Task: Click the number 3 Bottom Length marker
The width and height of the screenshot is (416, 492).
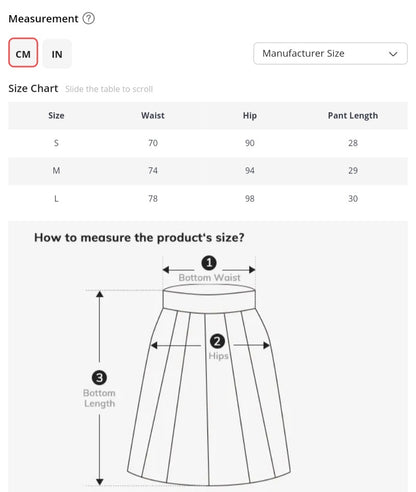Action: (x=99, y=378)
